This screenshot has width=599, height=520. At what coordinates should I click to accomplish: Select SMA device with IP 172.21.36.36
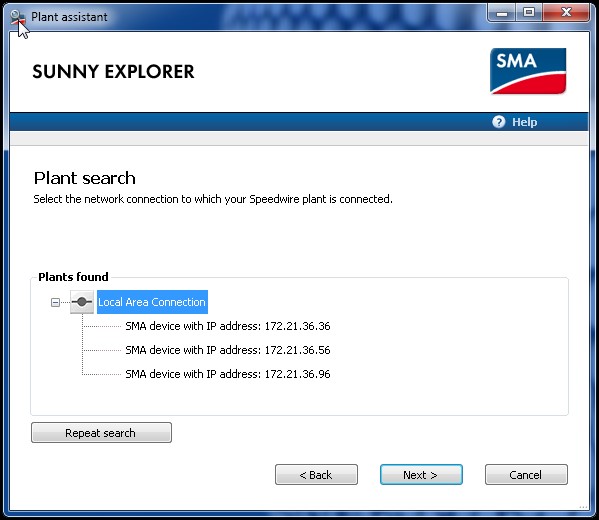pos(228,326)
